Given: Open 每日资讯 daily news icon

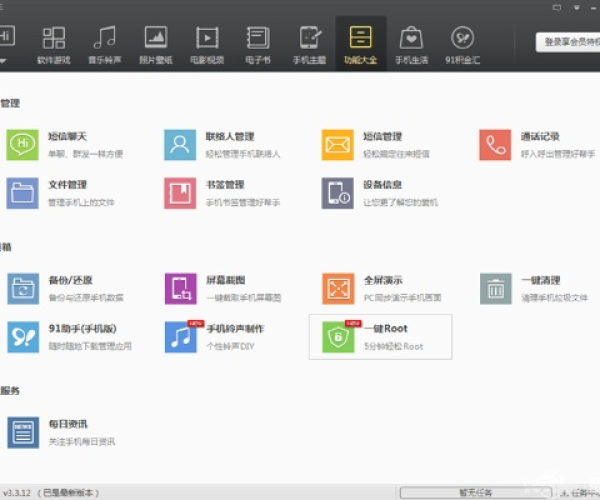Looking at the screenshot, I should click(x=23, y=433).
